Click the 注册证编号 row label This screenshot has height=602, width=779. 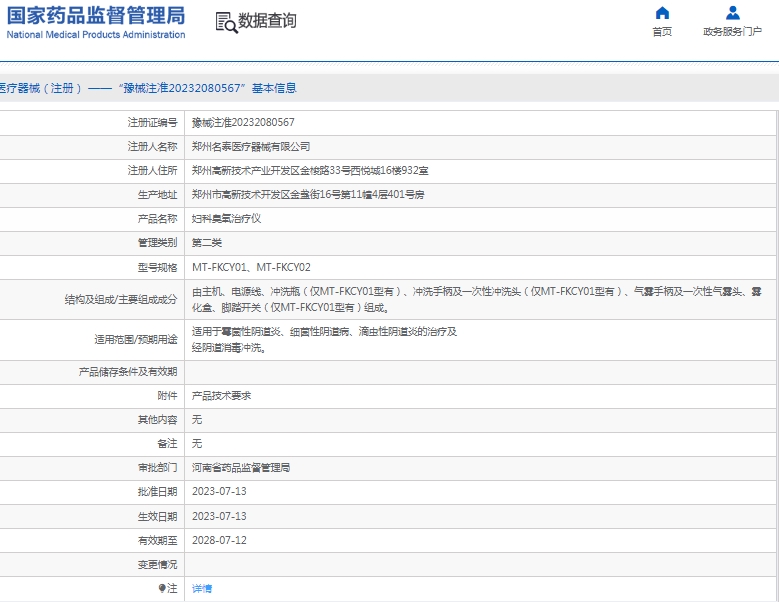point(153,122)
